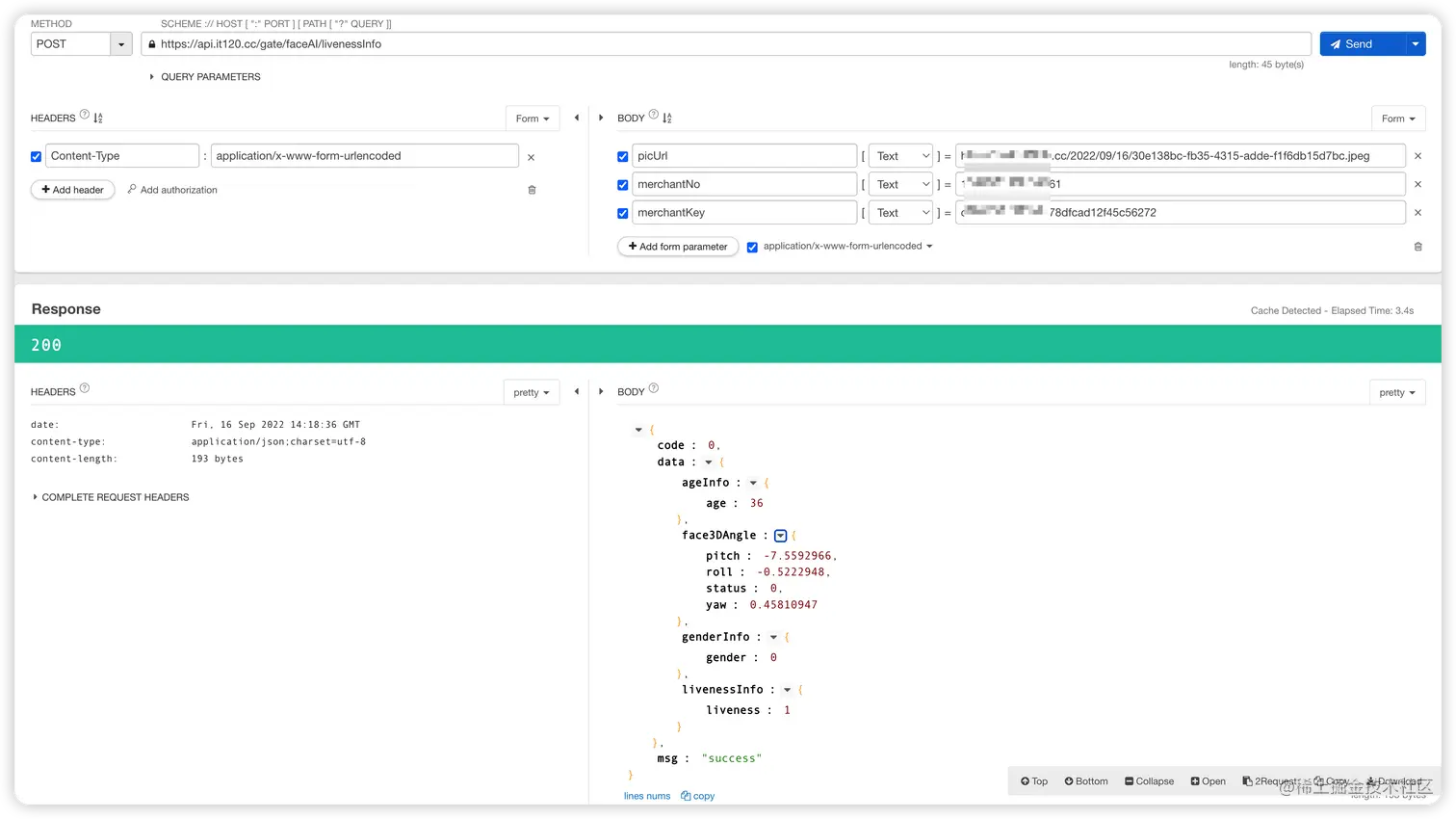Image resolution: width=1456 pixels, height=819 pixels.
Task: Collapse the face3DAngle JSON node
Action: (781, 536)
